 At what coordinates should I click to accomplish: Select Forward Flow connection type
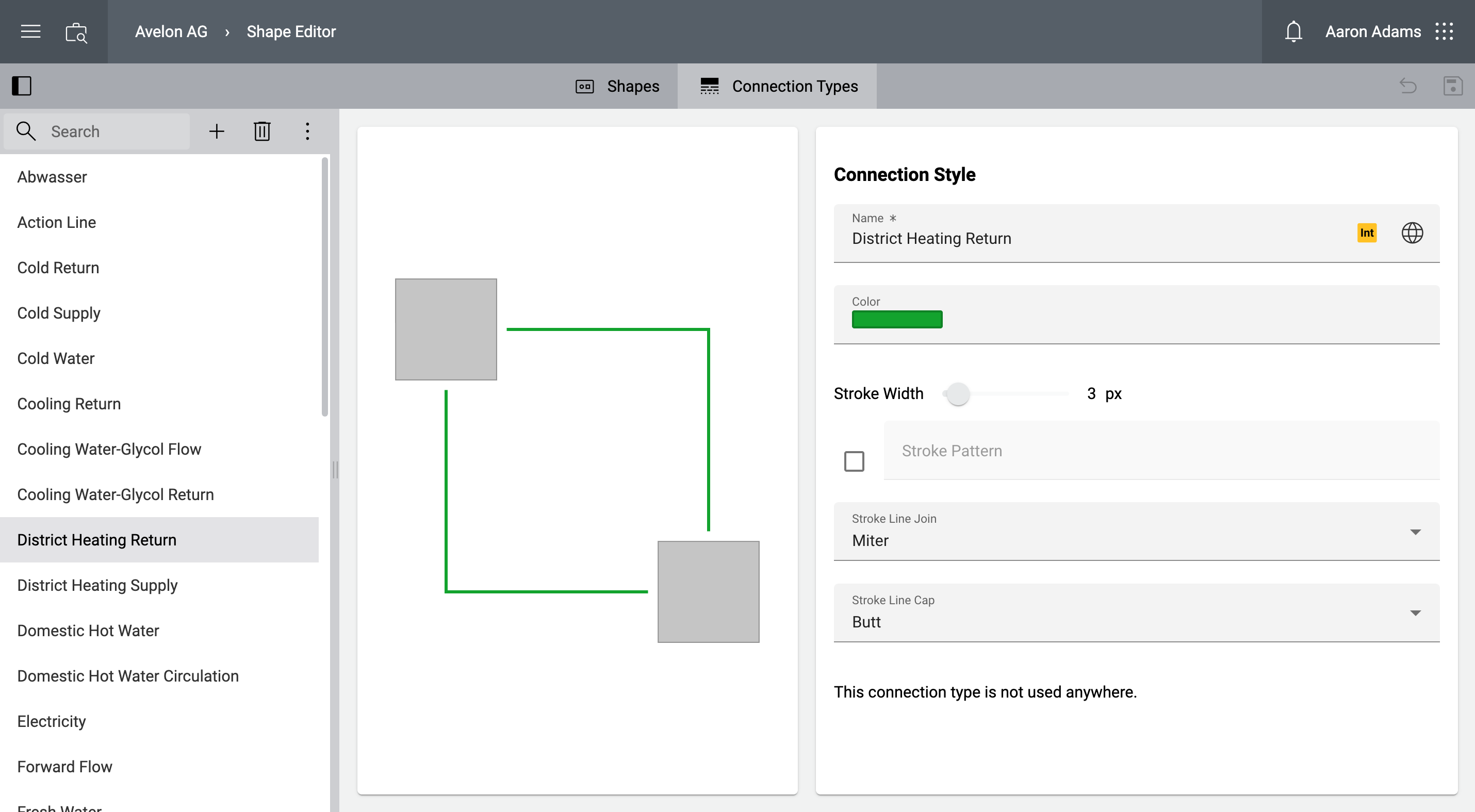pos(159,767)
